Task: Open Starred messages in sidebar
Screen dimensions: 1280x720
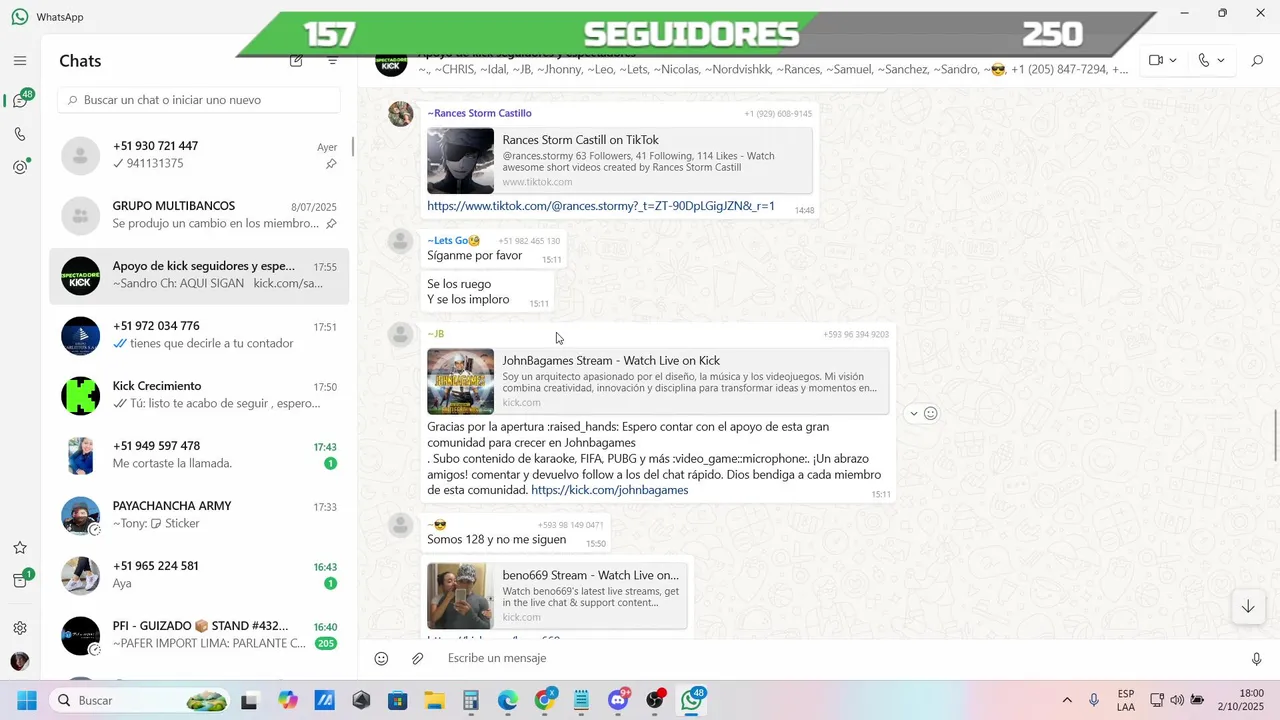Action: (20, 548)
